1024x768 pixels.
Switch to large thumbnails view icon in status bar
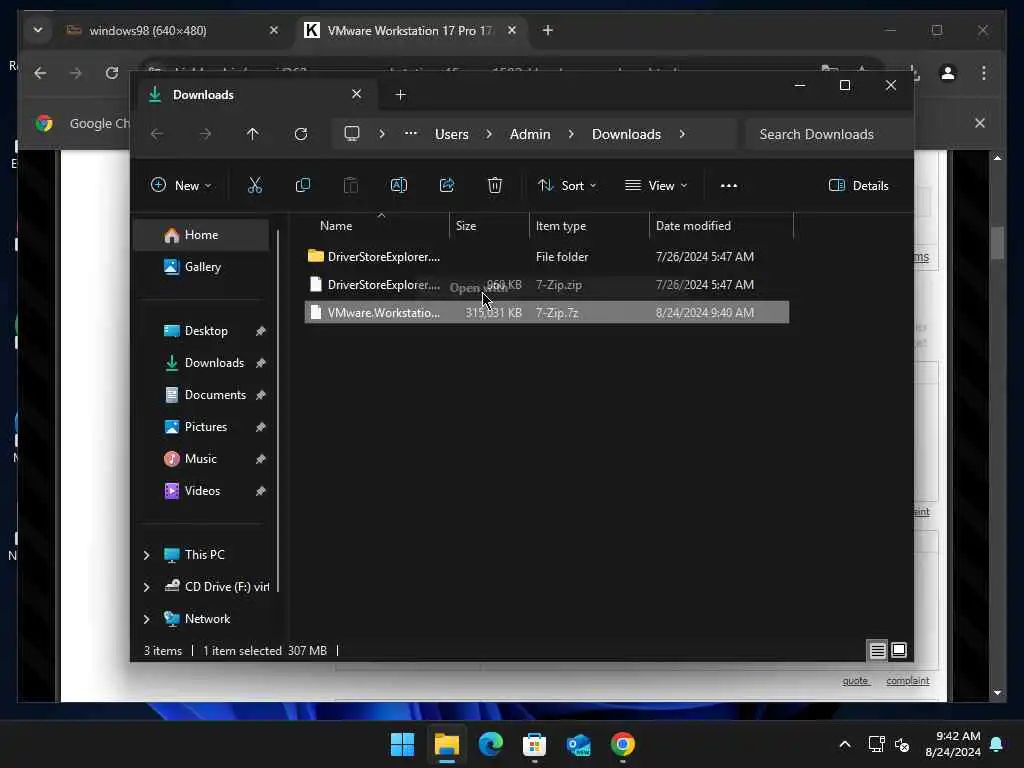(x=899, y=650)
